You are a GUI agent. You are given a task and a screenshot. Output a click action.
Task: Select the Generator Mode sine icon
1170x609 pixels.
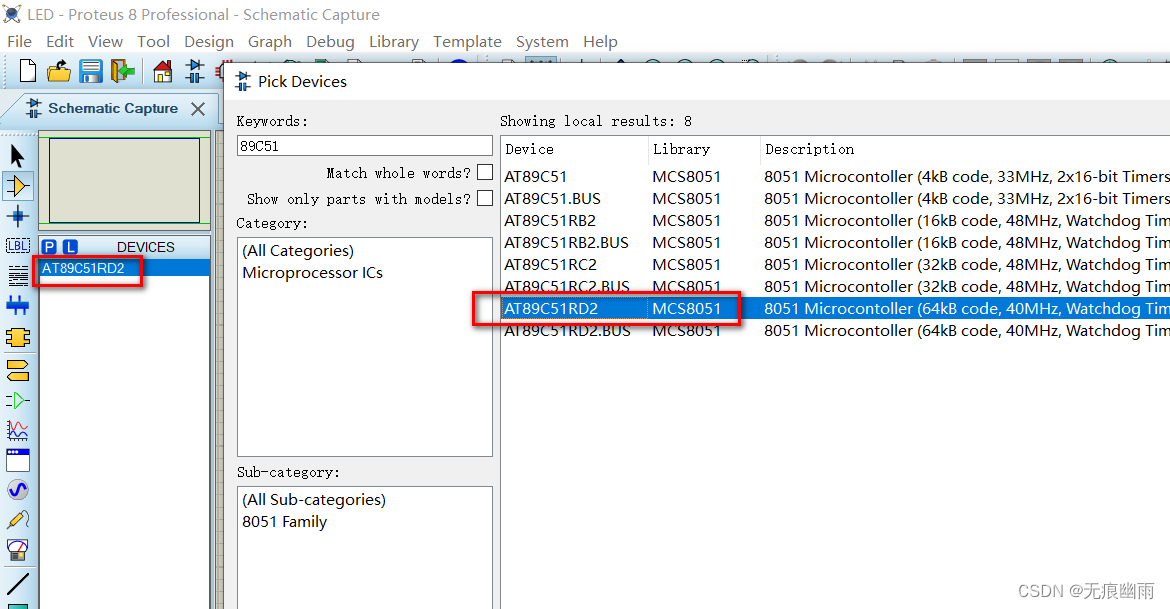[17, 490]
